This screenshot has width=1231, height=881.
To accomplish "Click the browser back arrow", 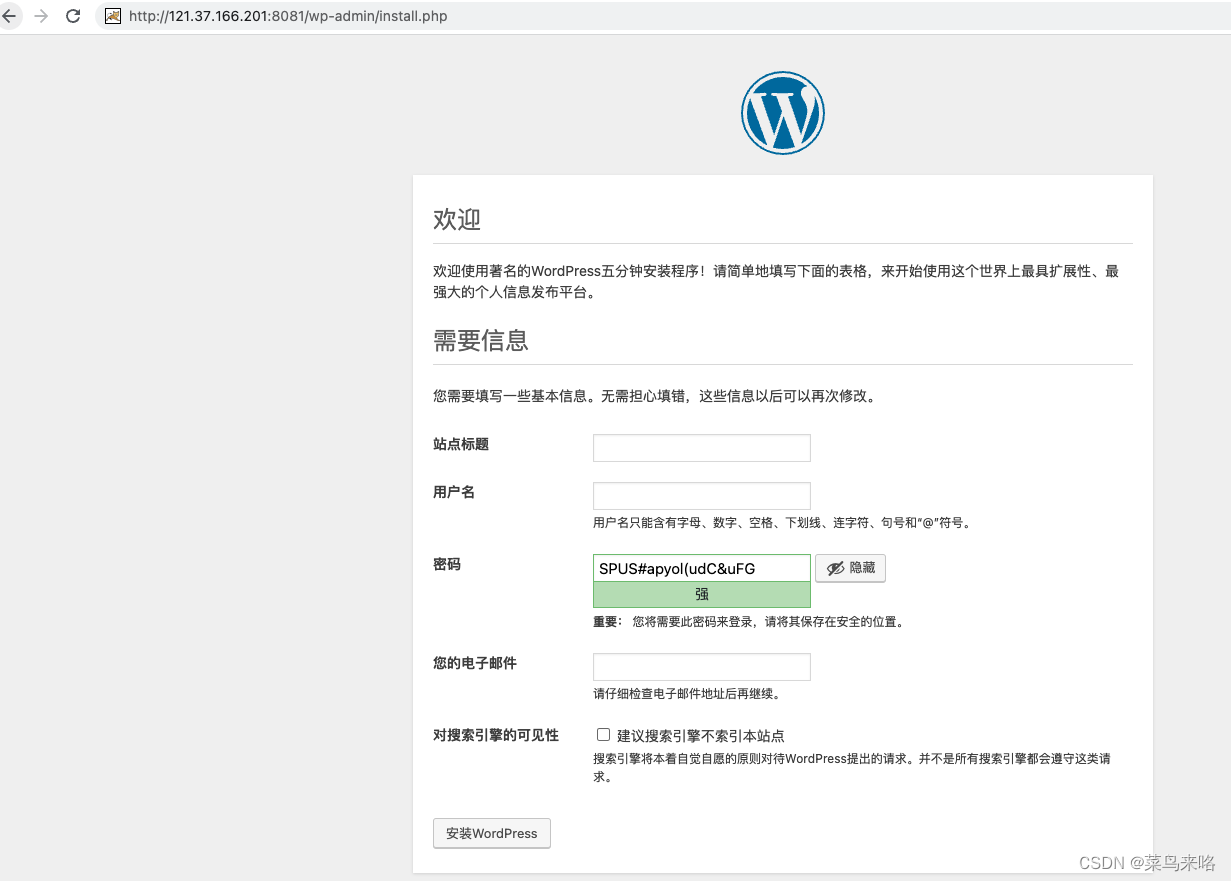I will (10, 16).
